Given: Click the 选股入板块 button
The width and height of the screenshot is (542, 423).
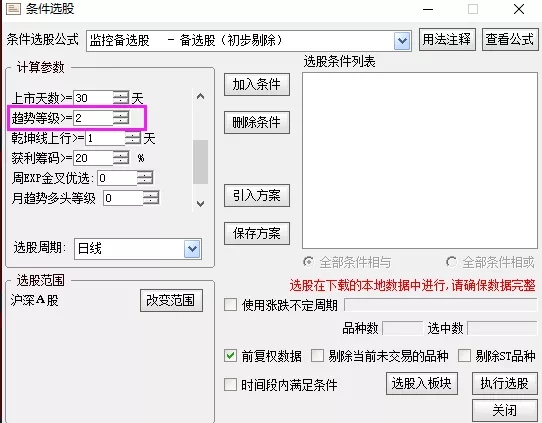Looking at the screenshot, I should point(422,383).
